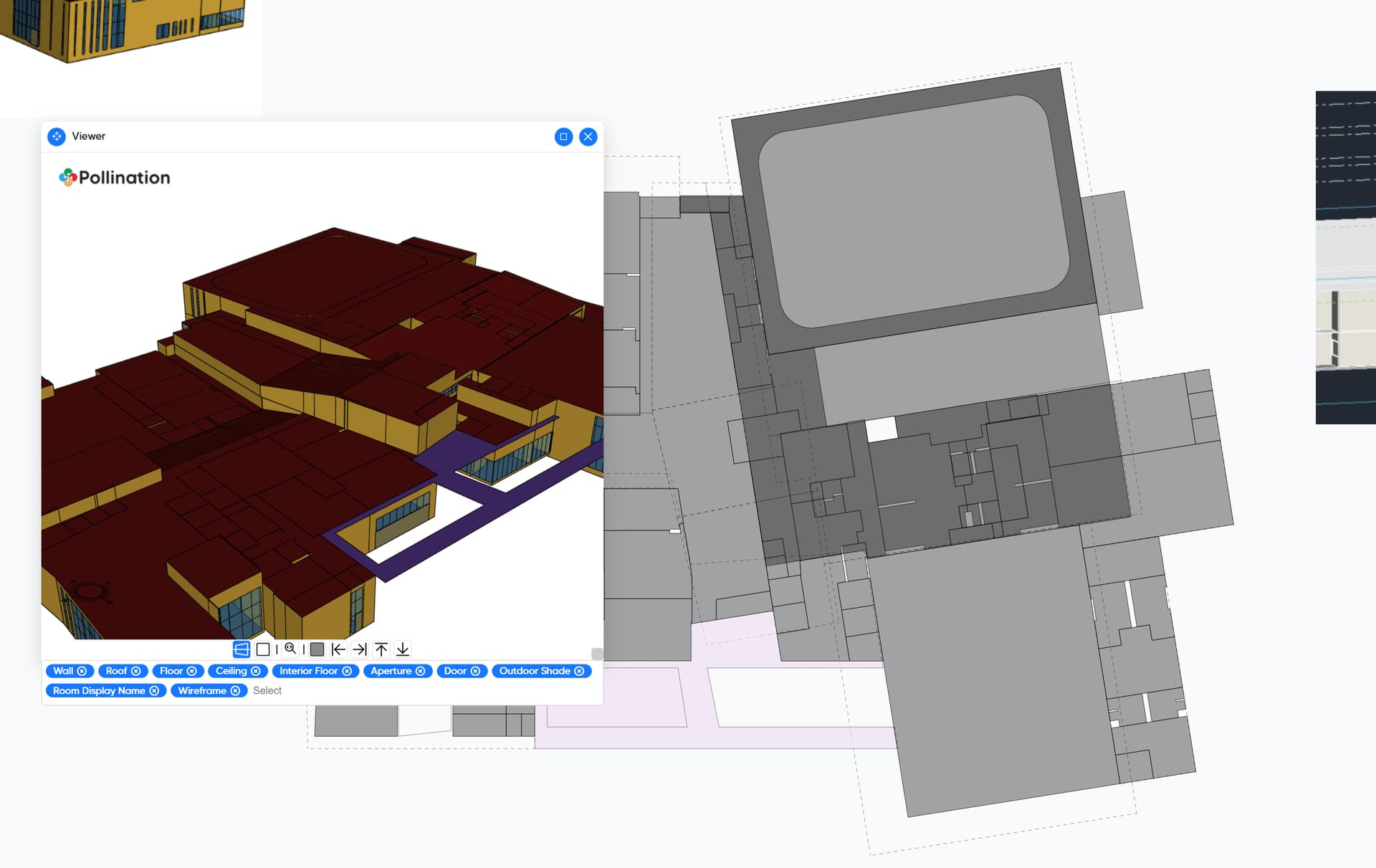Click the left-pointing arrow view icon
Screen dimensions: 1376x868
(x=338, y=649)
